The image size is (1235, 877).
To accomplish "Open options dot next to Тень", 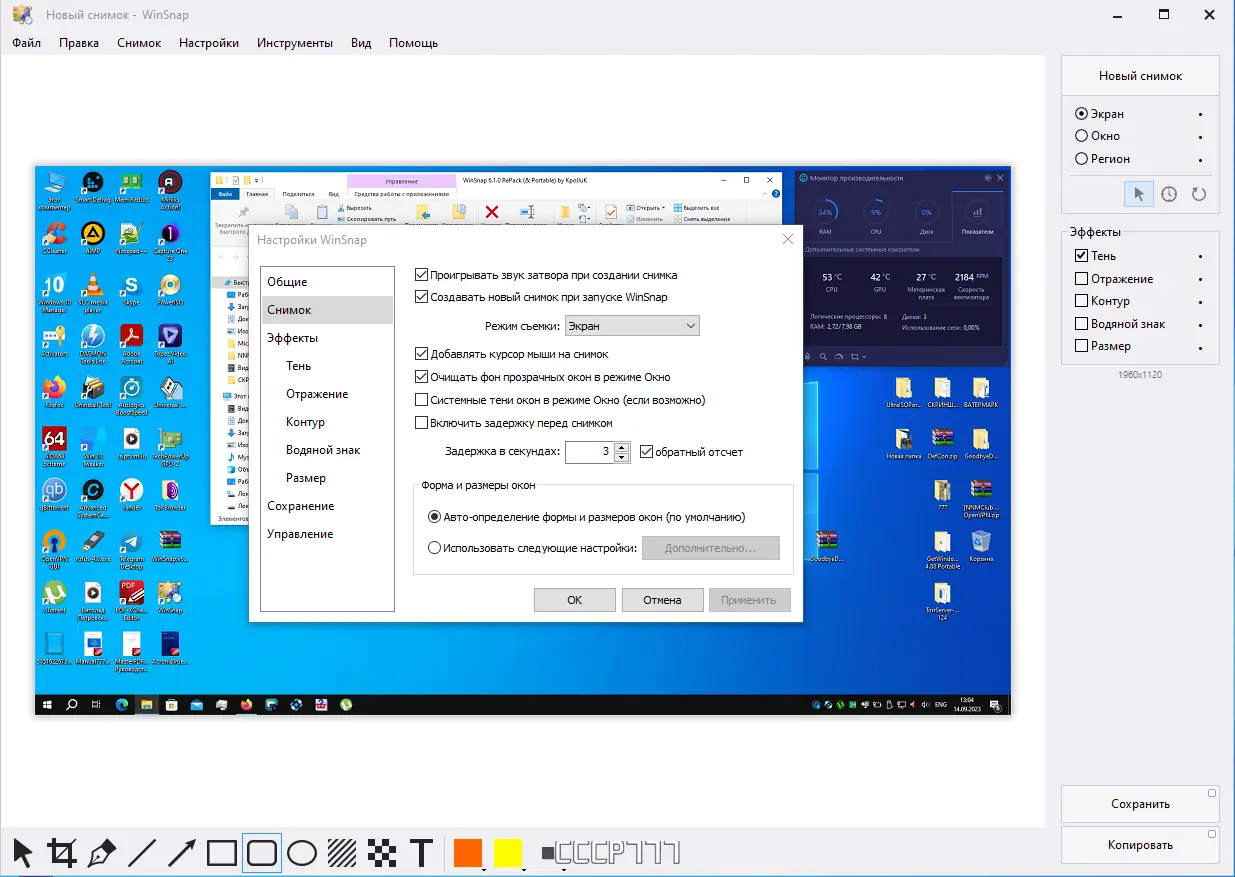I will tap(1201, 257).
